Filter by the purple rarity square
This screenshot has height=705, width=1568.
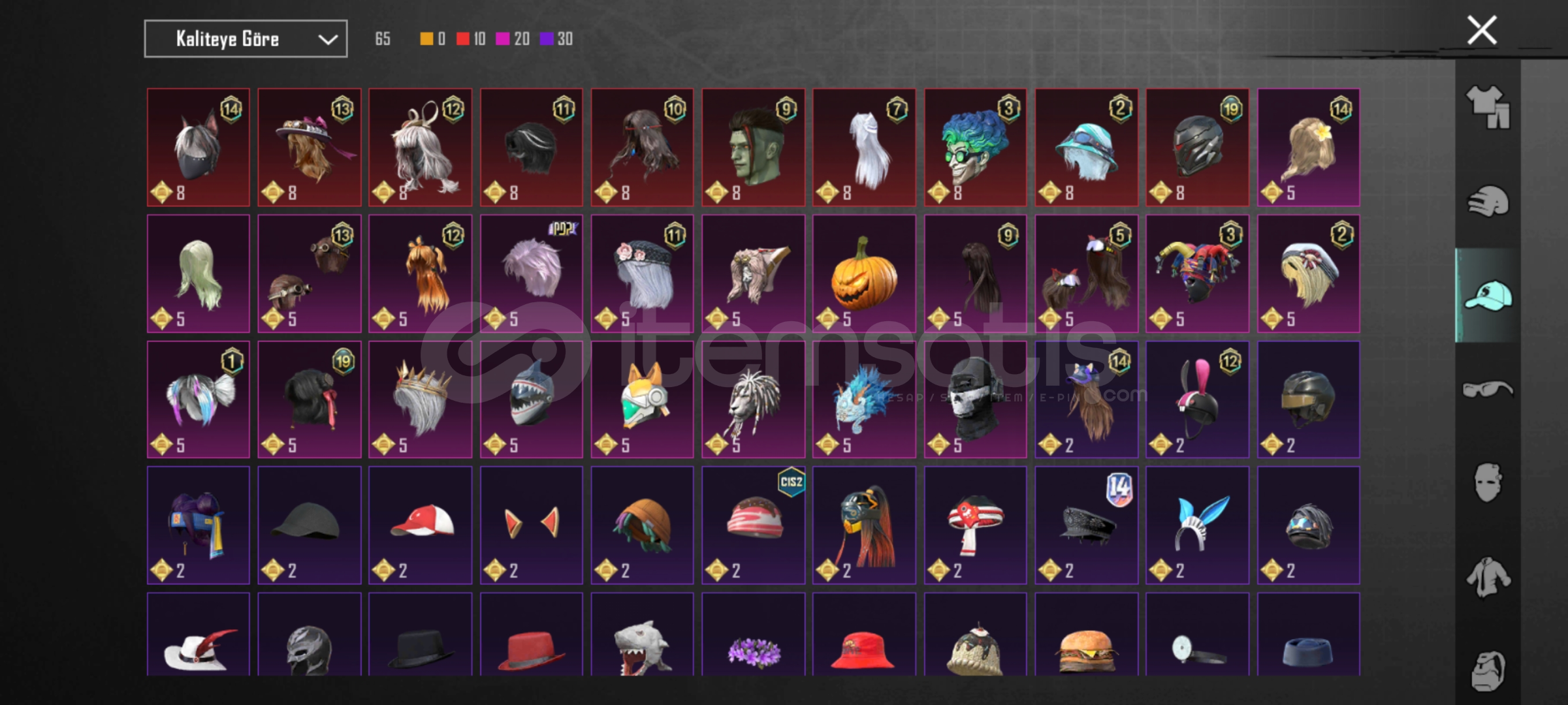547,39
